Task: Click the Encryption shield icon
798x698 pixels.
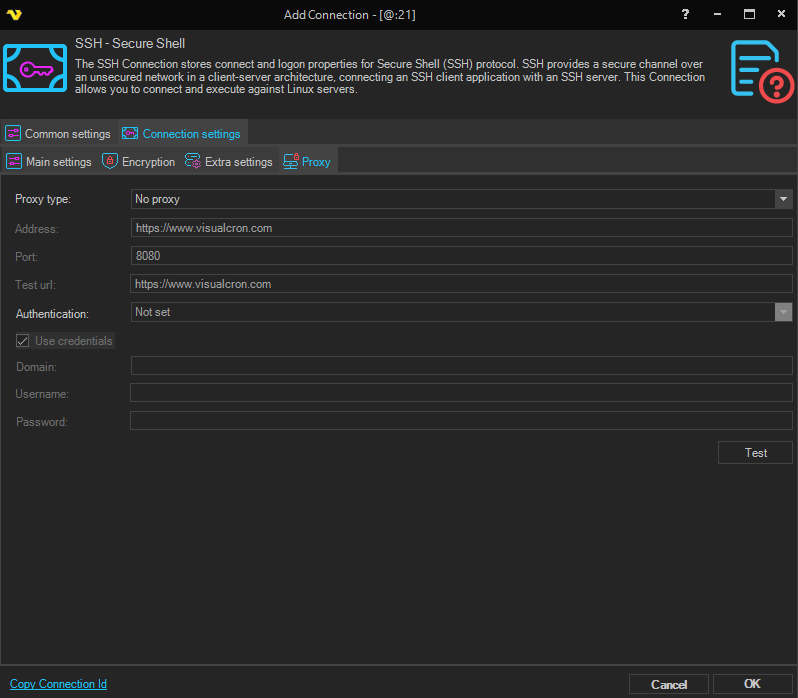Action: pyautogui.click(x=110, y=161)
